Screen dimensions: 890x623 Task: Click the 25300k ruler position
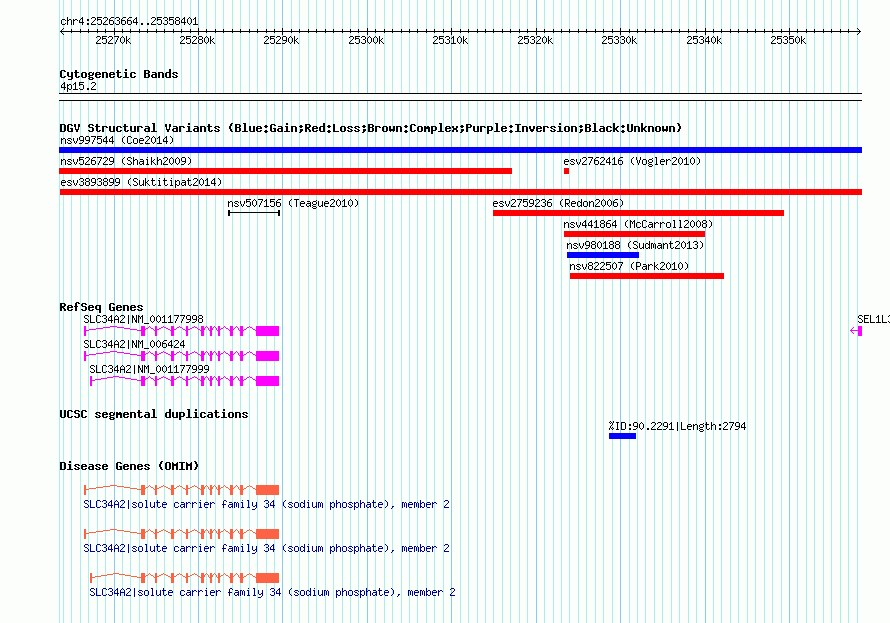coord(366,40)
